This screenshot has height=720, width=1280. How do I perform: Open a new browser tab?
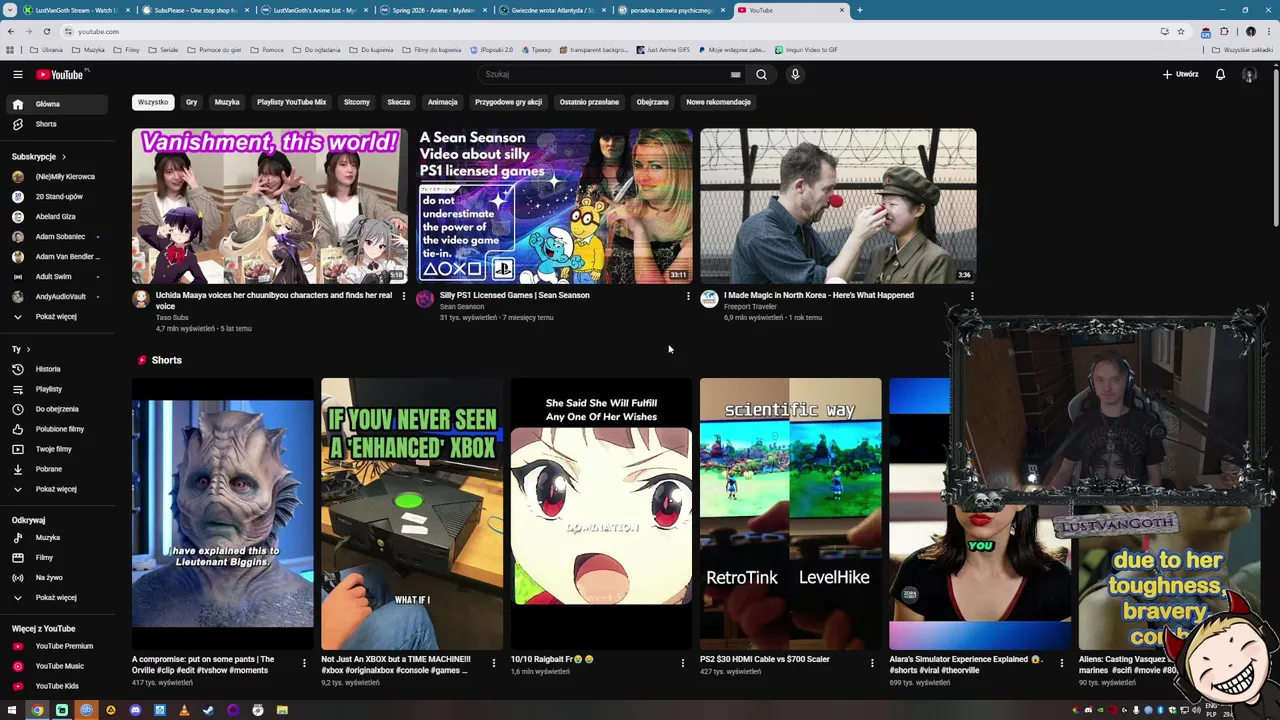[859, 10]
